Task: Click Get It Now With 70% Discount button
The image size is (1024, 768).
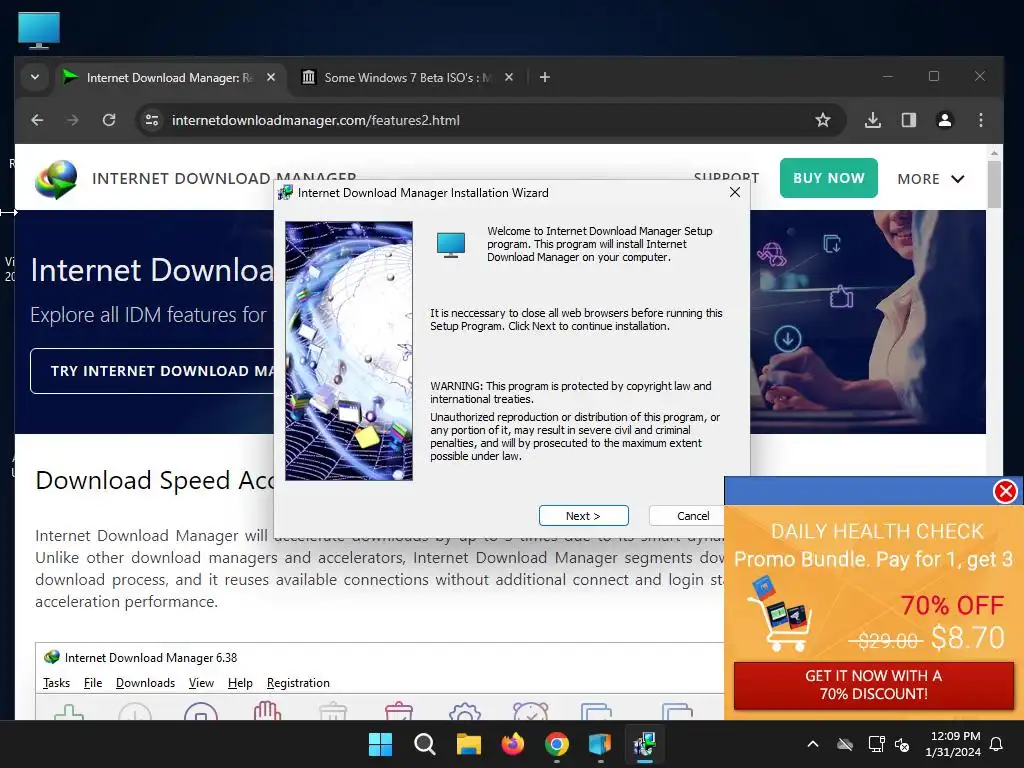Action: 873,684
